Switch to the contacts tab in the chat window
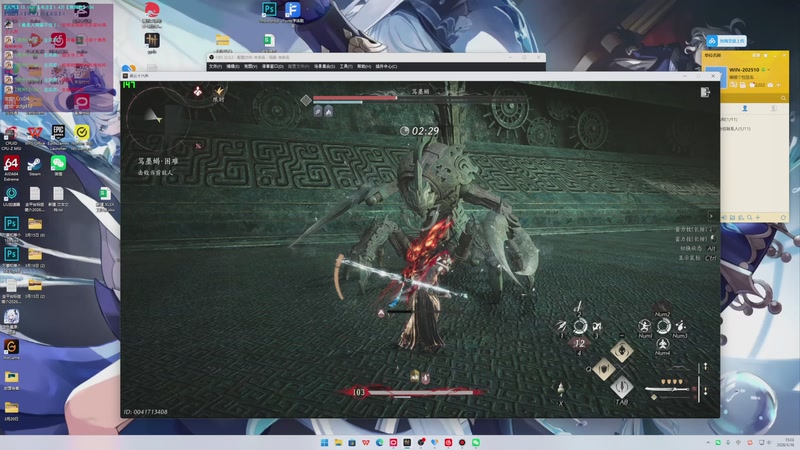Viewport: 800px width, 450px height. click(x=745, y=108)
